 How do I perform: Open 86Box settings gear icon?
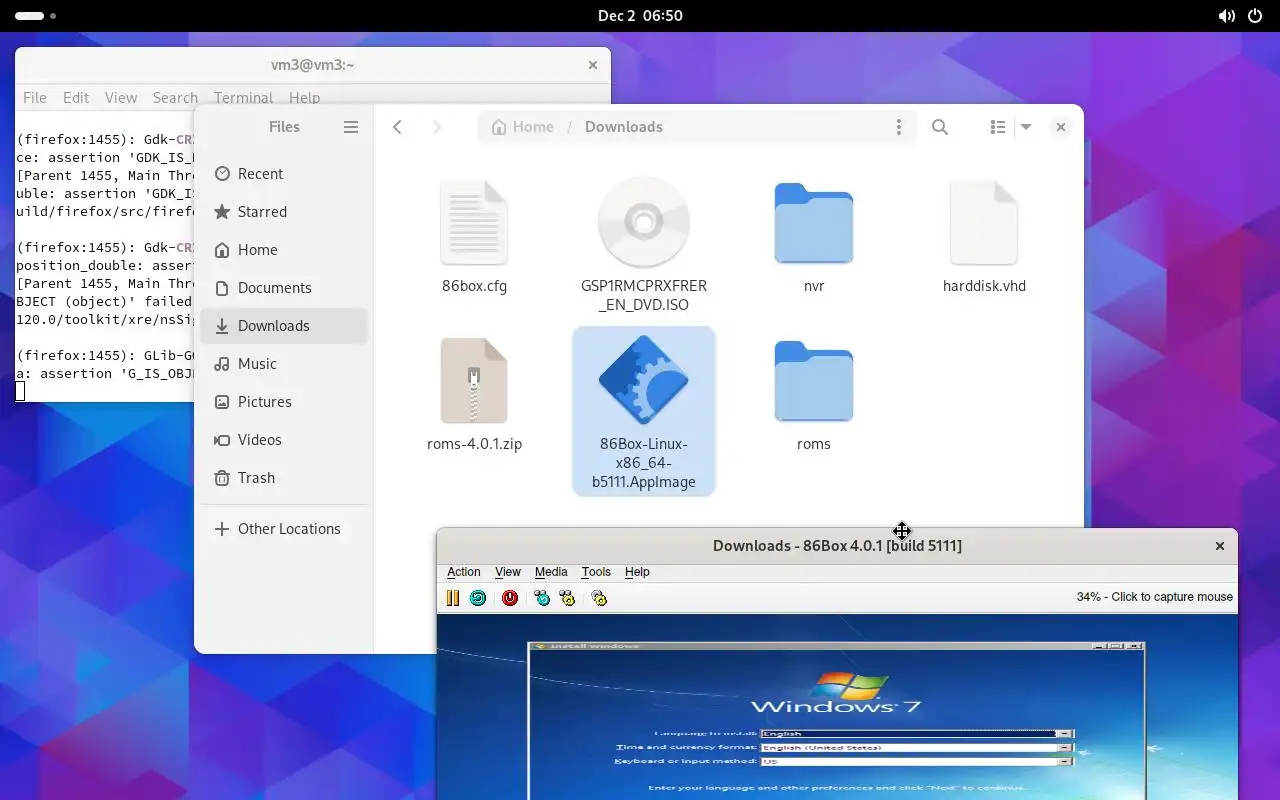pyautogui.click(x=599, y=598)
